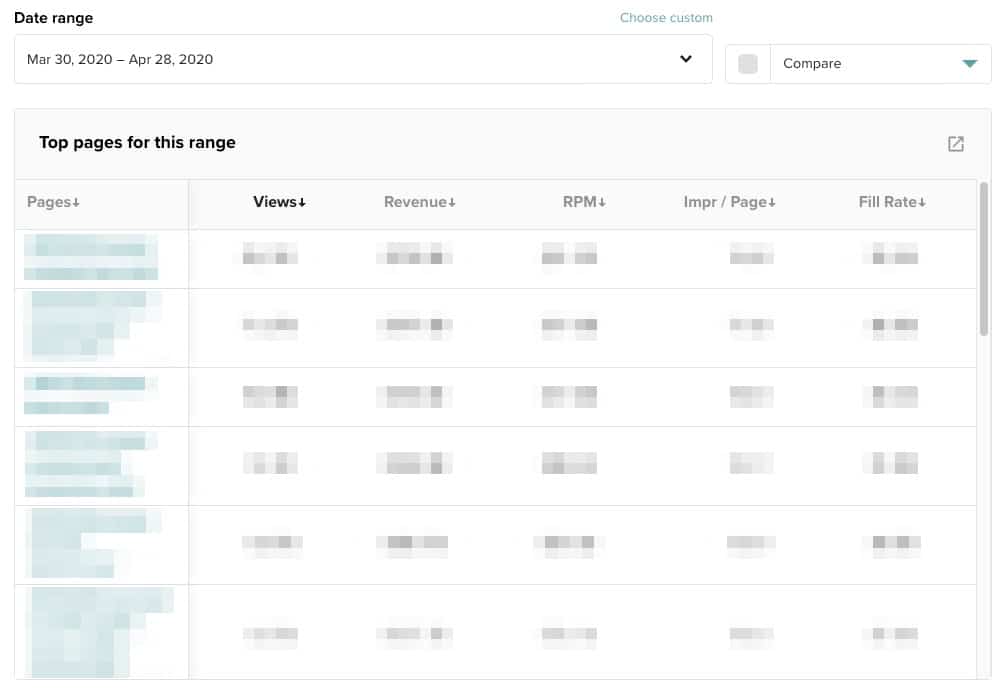Sort the Pages column via its arrow
Viewport: 1006px width, 694px height.
click(76, 201)
